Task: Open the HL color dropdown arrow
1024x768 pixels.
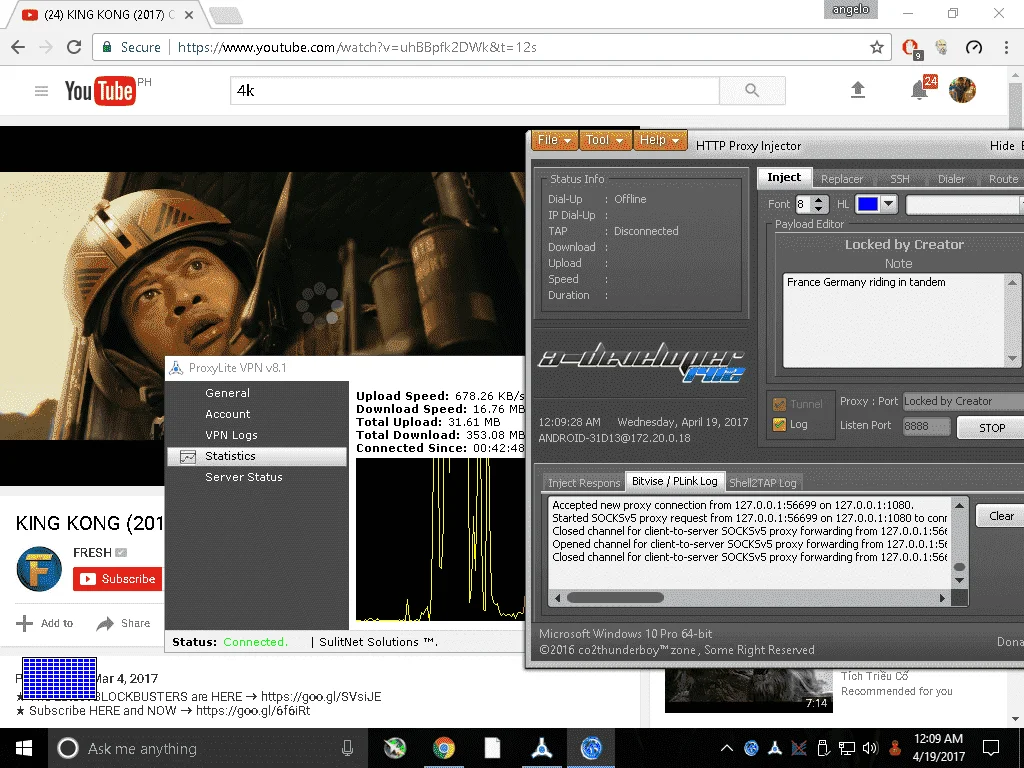Action: [888, 204]
